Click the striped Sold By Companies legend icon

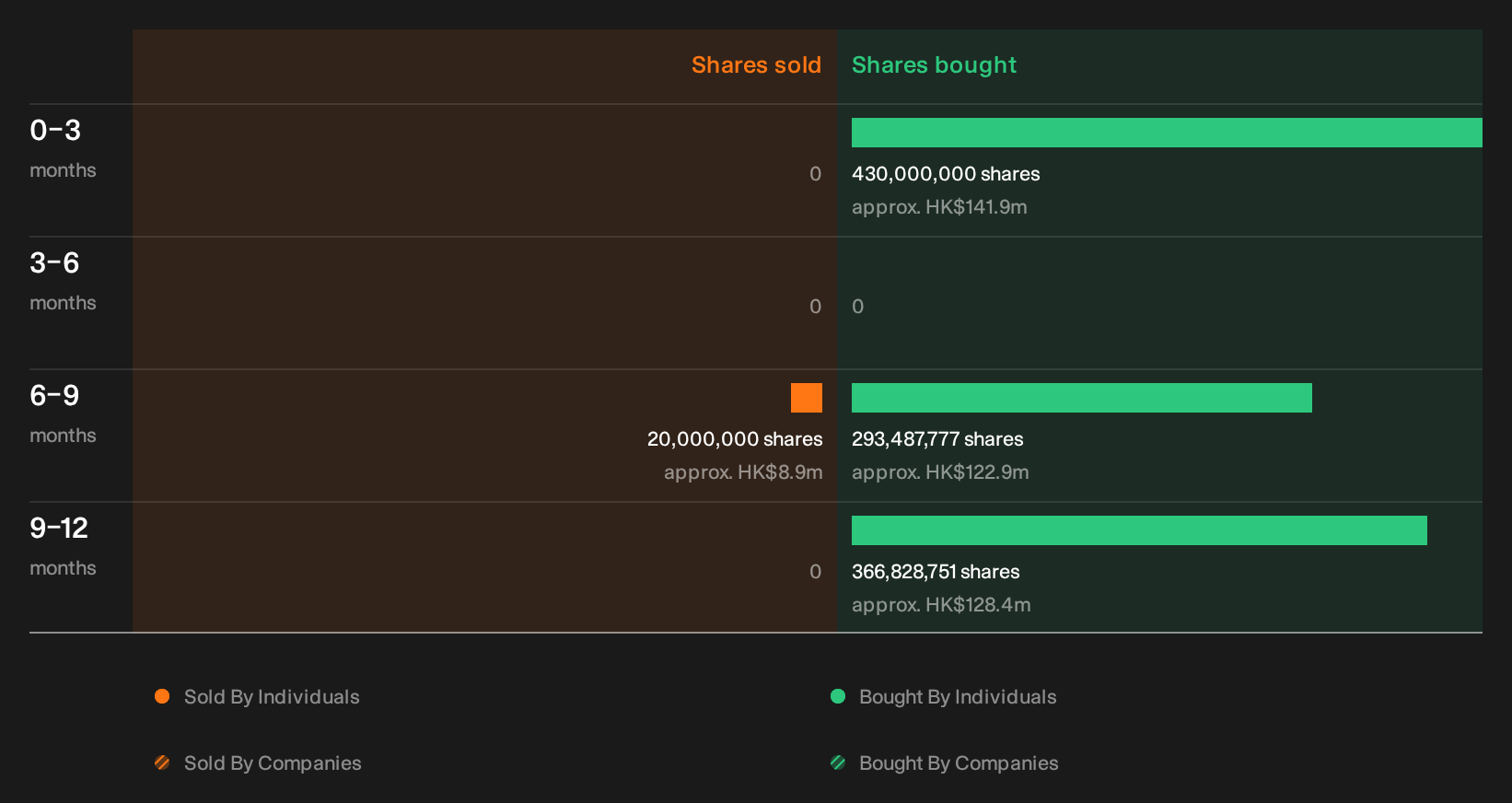[162, 762]
